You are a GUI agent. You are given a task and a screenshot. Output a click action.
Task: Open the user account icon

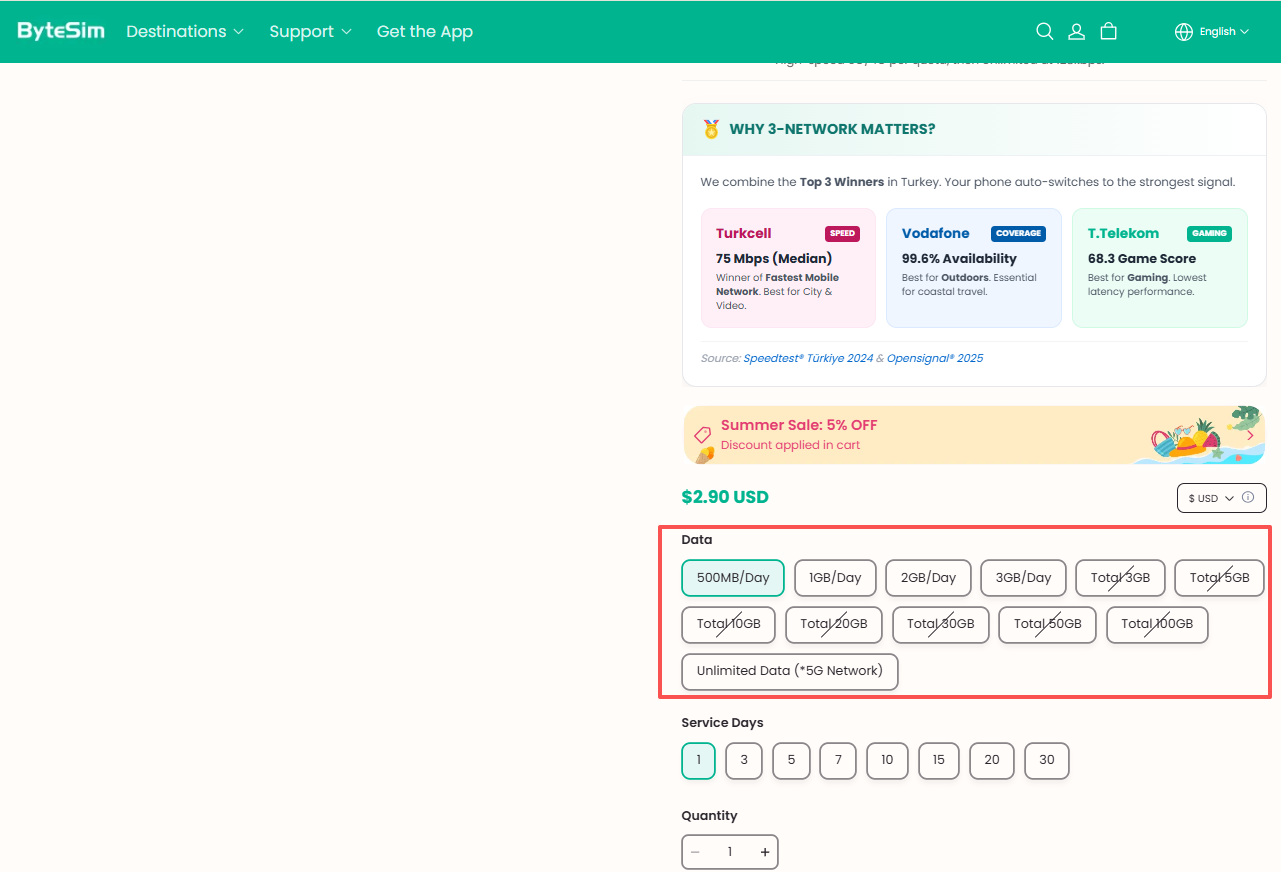[1077, 31]
